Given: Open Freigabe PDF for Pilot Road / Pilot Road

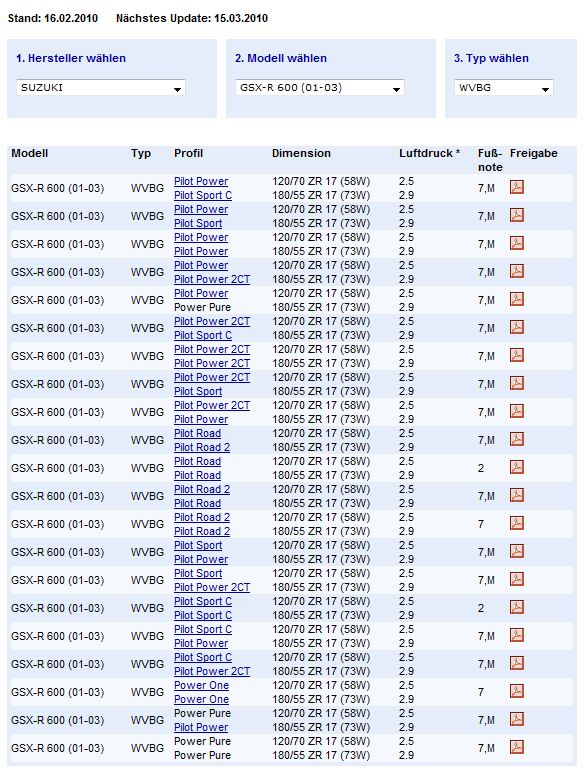Looking at the screenshot, I should 517,467.
